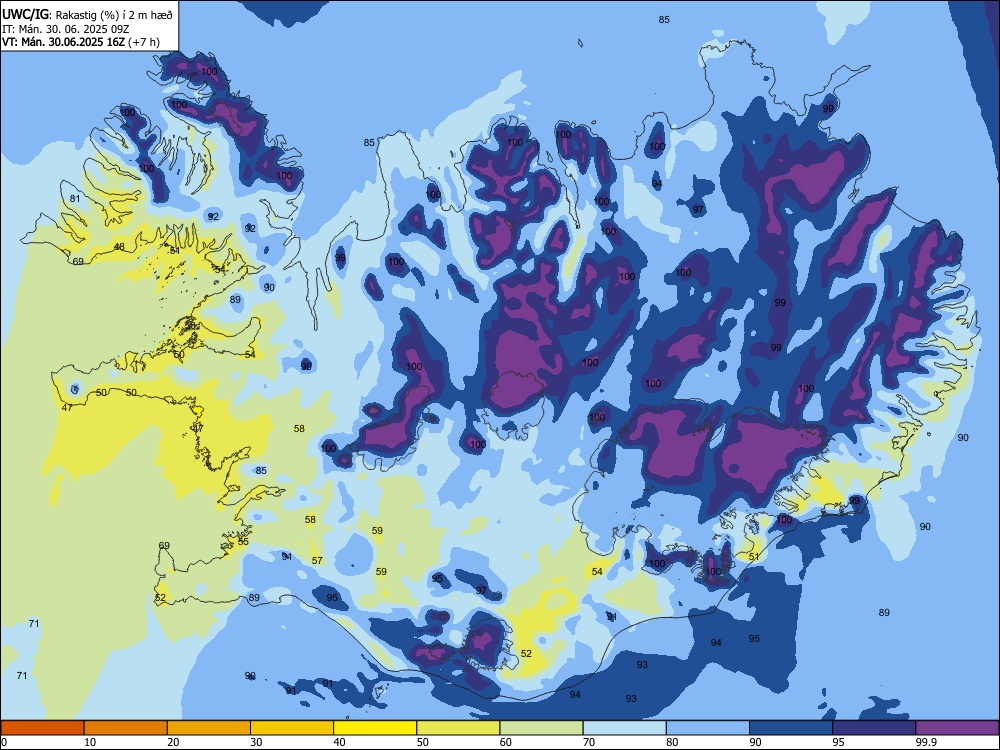1000x750 pixels.
Task: Click the humidity value '55' on the map
Action: [x=243, y=541]
